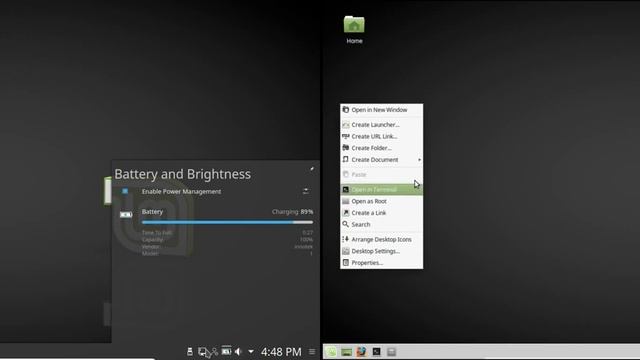Select Open in New Window menu entry
640x360 pixels.
382,110
